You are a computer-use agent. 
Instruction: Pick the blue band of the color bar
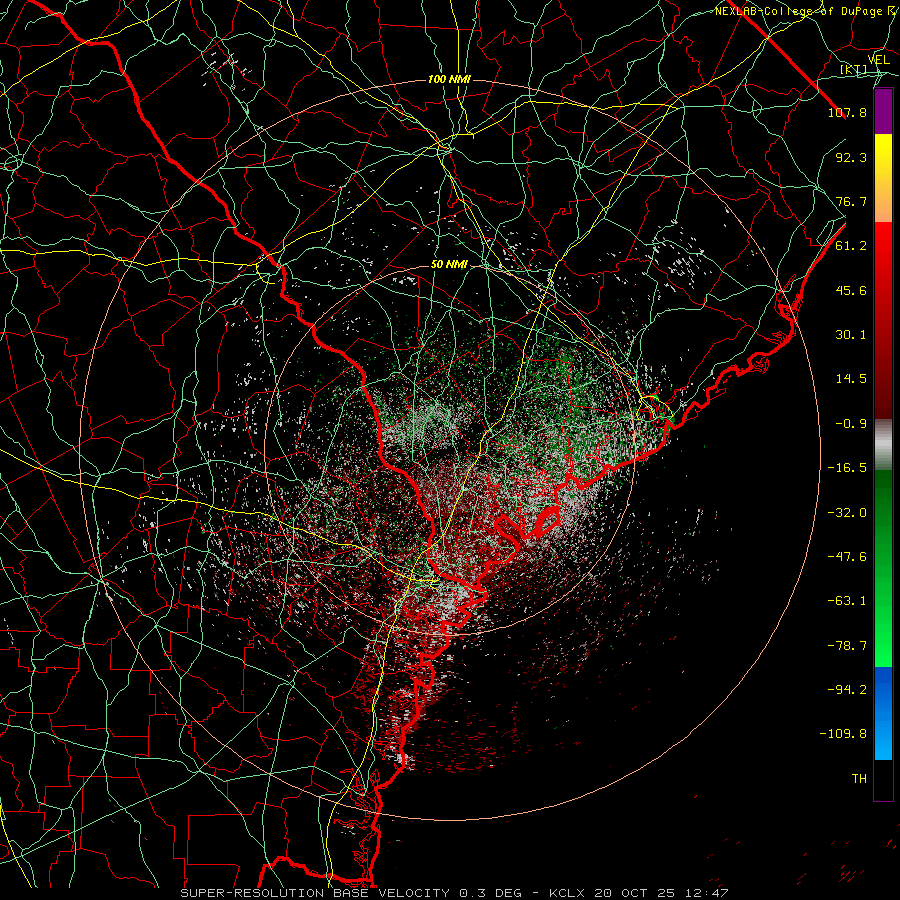click(883, 713)
